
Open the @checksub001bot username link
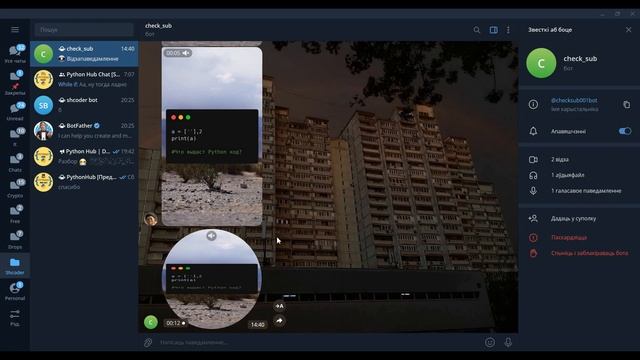point(574,100)
